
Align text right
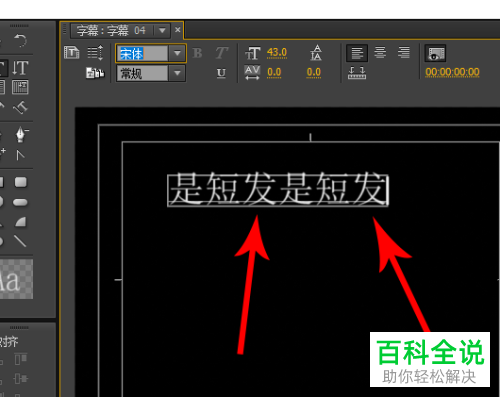coord(404,53)
